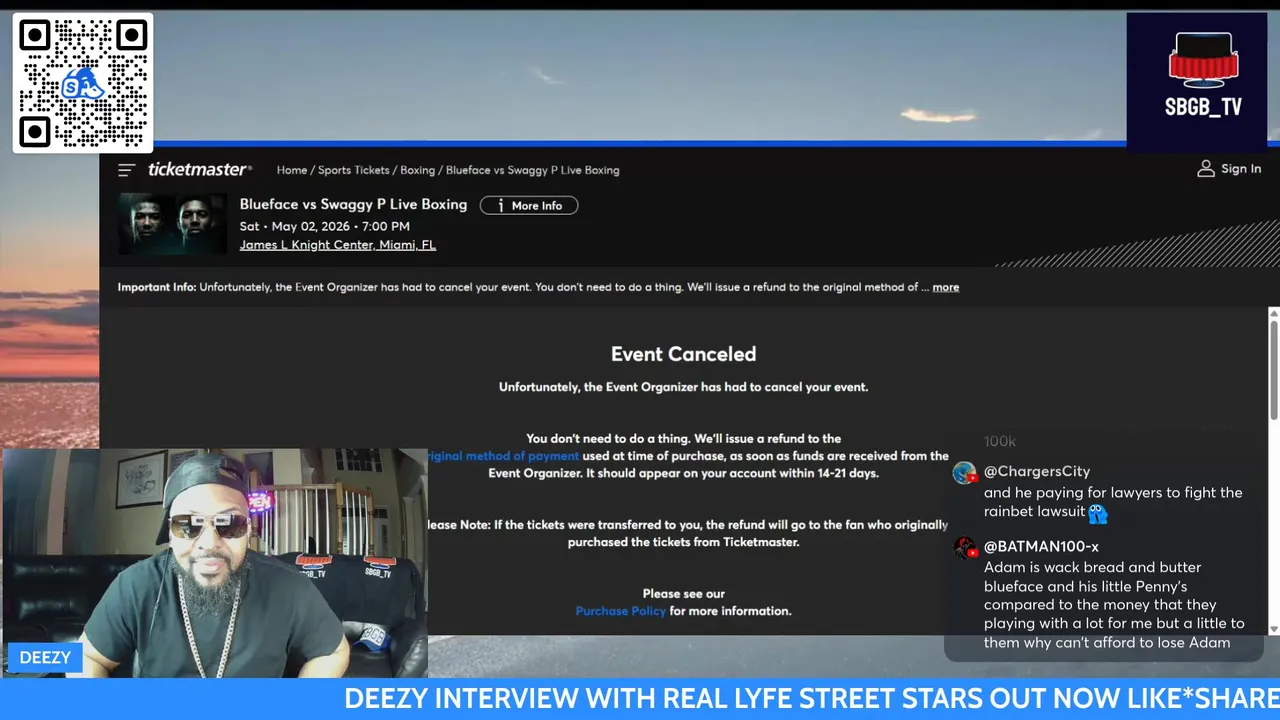This screenshot has width=1280, height=720.
Task: Open the Ticketmaster hamburger menu
Action: 126,170
